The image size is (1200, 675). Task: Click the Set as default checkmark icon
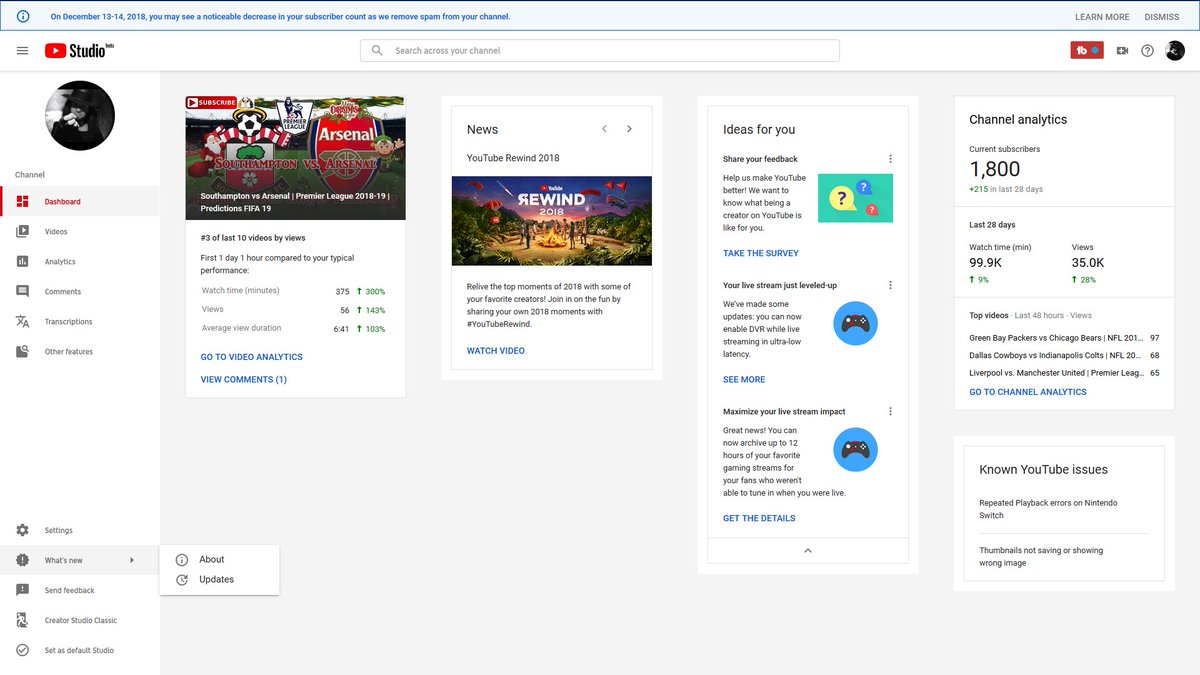tap(22, 651)
